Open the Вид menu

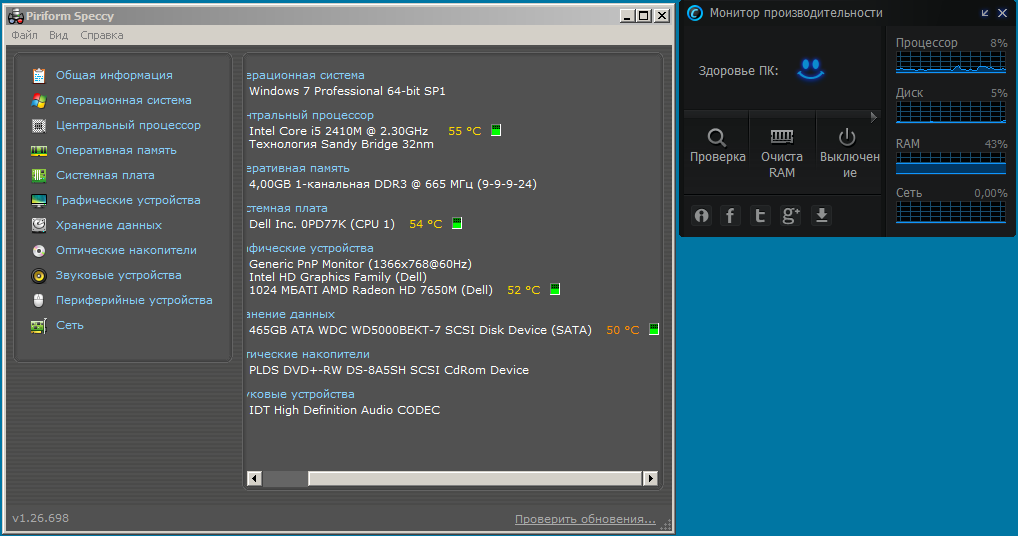pyautogui.click(x=58, y=35)
